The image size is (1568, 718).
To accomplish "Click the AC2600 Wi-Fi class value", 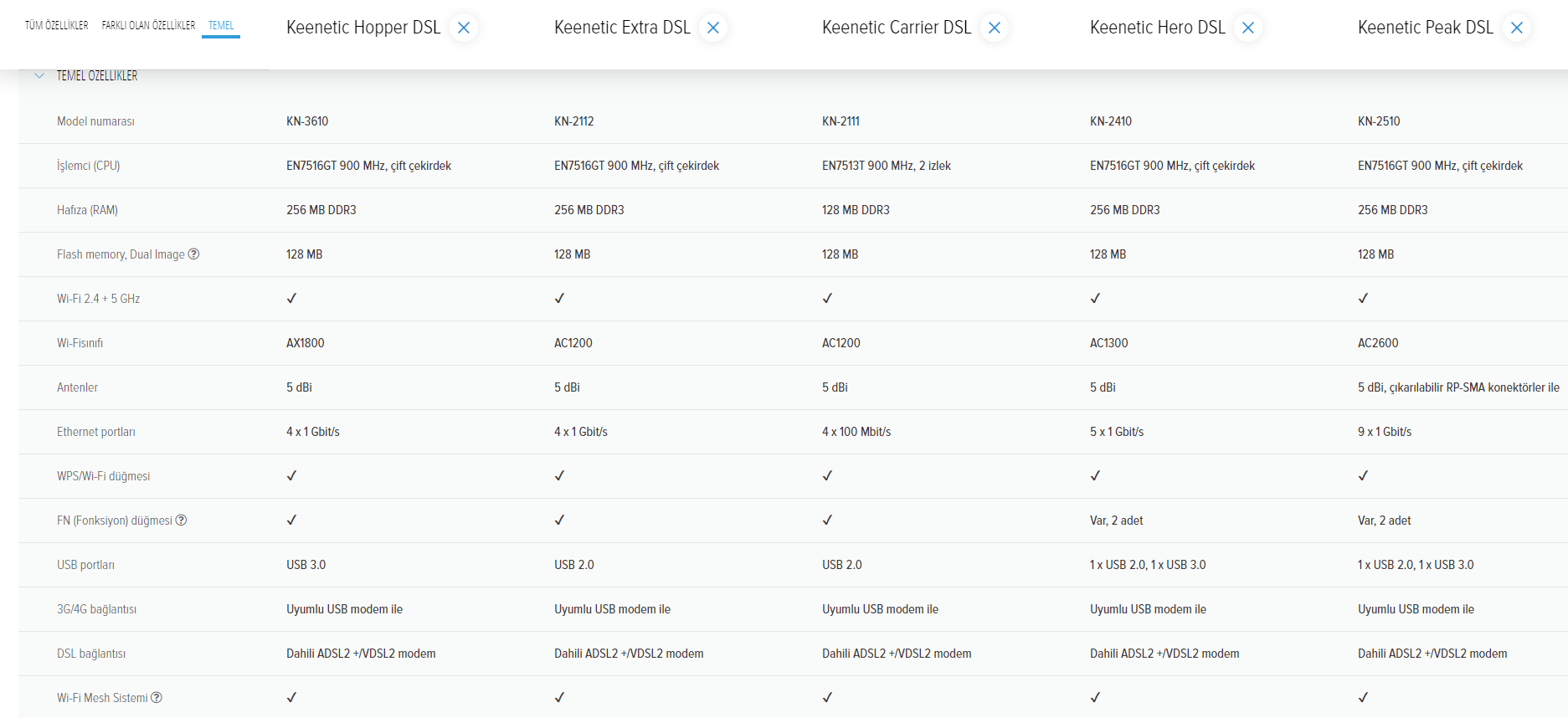I will click(x=1378, y=343).
